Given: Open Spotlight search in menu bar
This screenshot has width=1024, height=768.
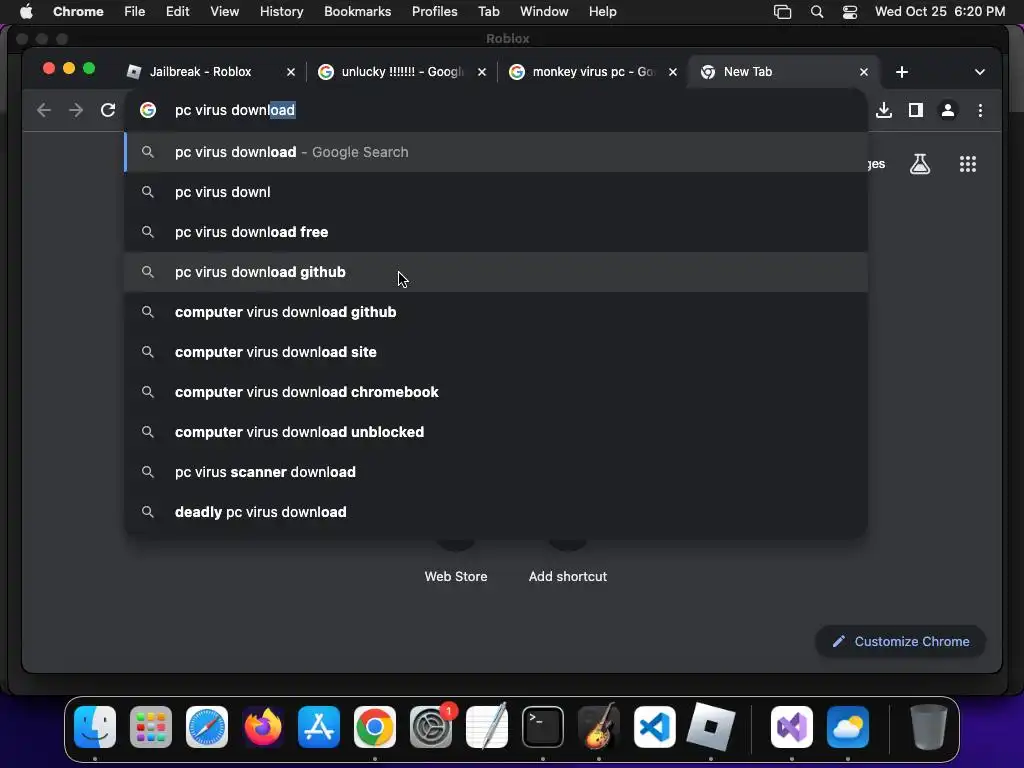Looking at the screenshot, I should coord(816,12).
